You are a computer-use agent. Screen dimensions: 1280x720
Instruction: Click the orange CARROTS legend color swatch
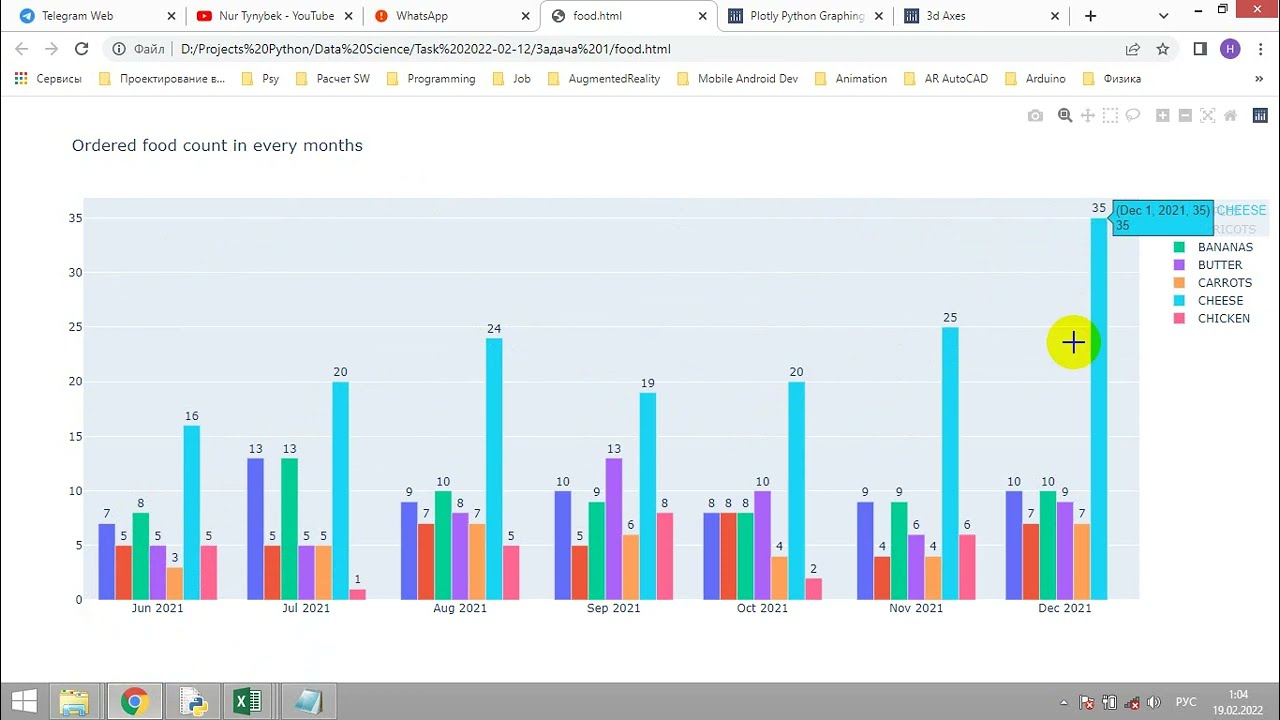[1179, 283]
